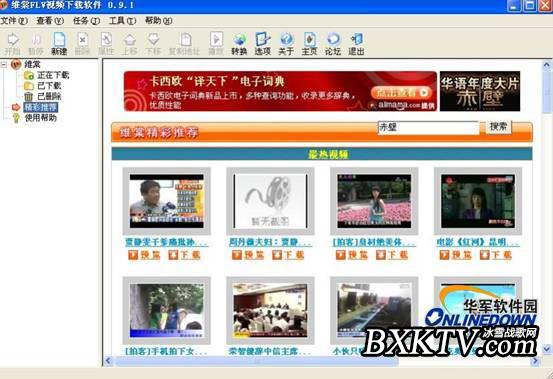Click the 搜索 search button

tap(498, 127)
